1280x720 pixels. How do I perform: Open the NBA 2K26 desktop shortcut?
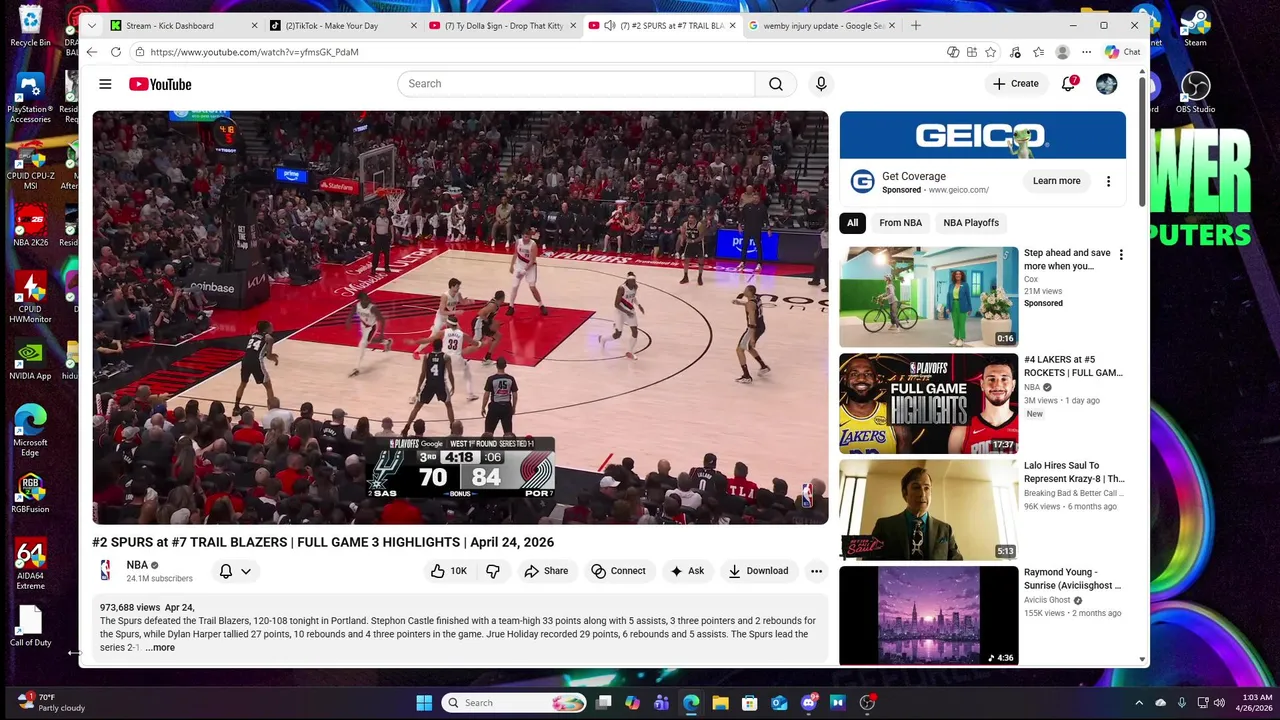point(31,225)
